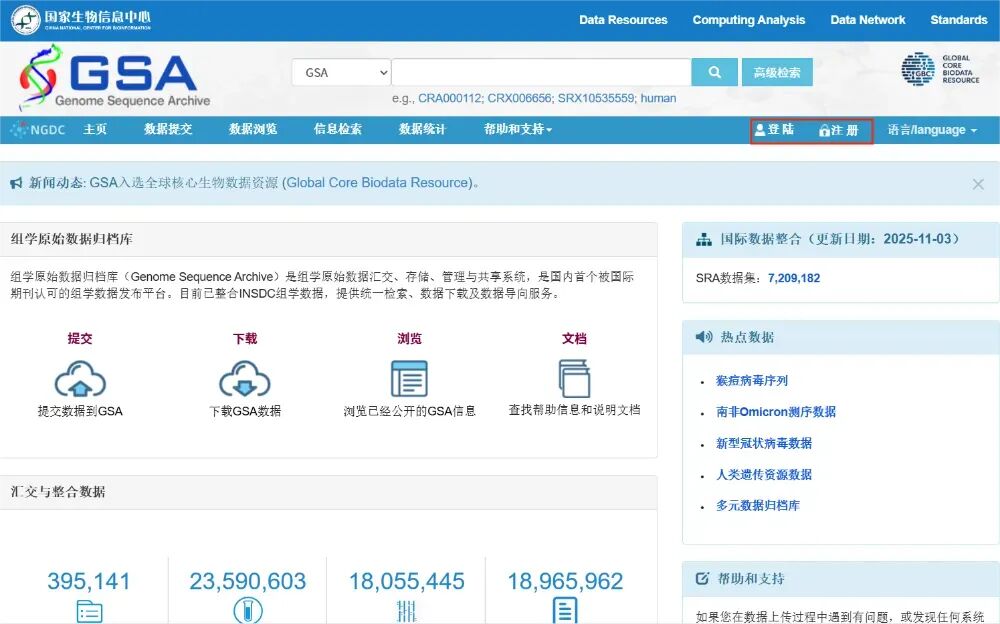Click the sequencing icon under 18,055,445
This screenshot has height=624, width=1000.
pos(406,611)
